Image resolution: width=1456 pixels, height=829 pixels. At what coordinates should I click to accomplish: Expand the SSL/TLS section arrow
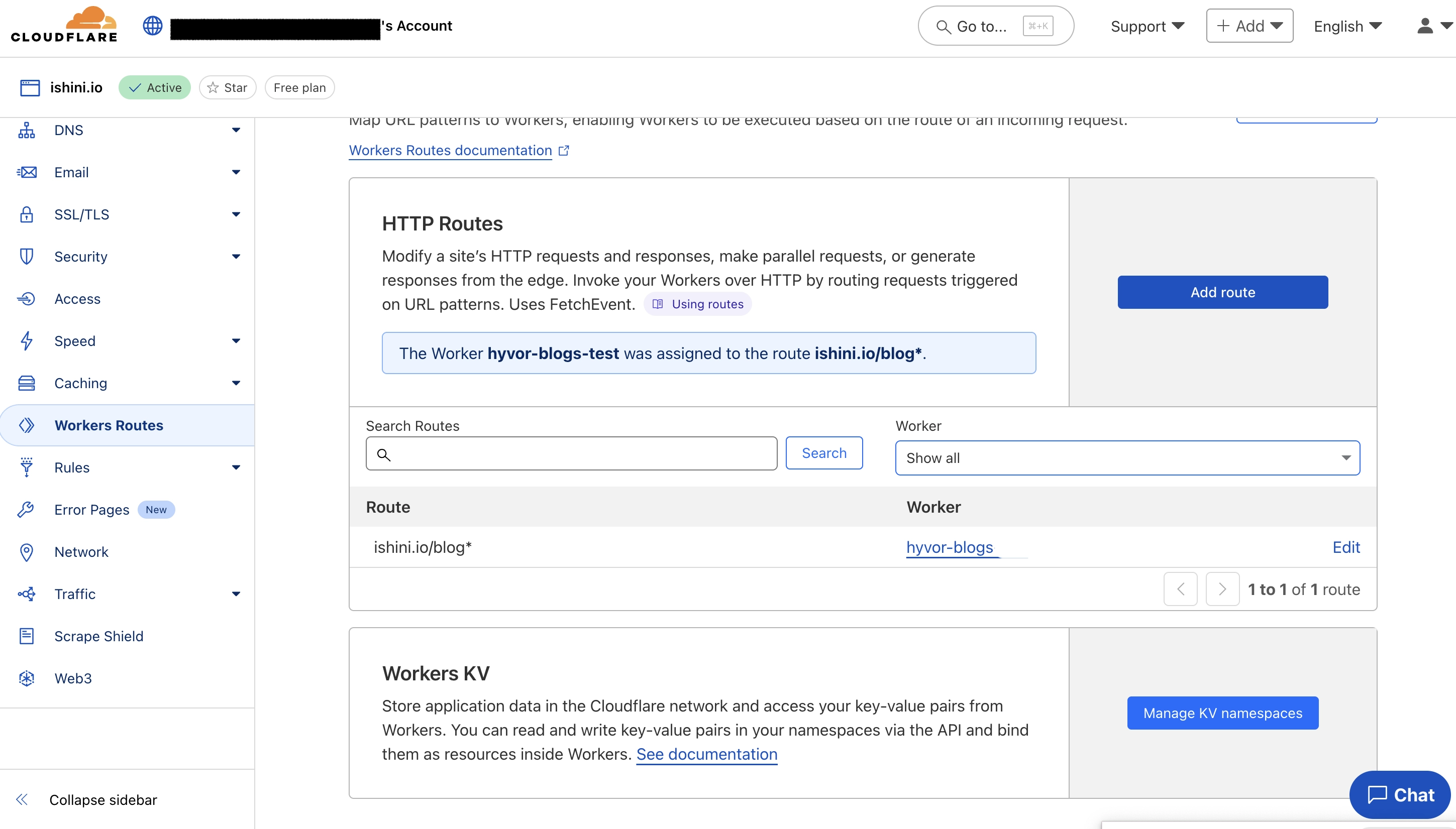[236, 214]
